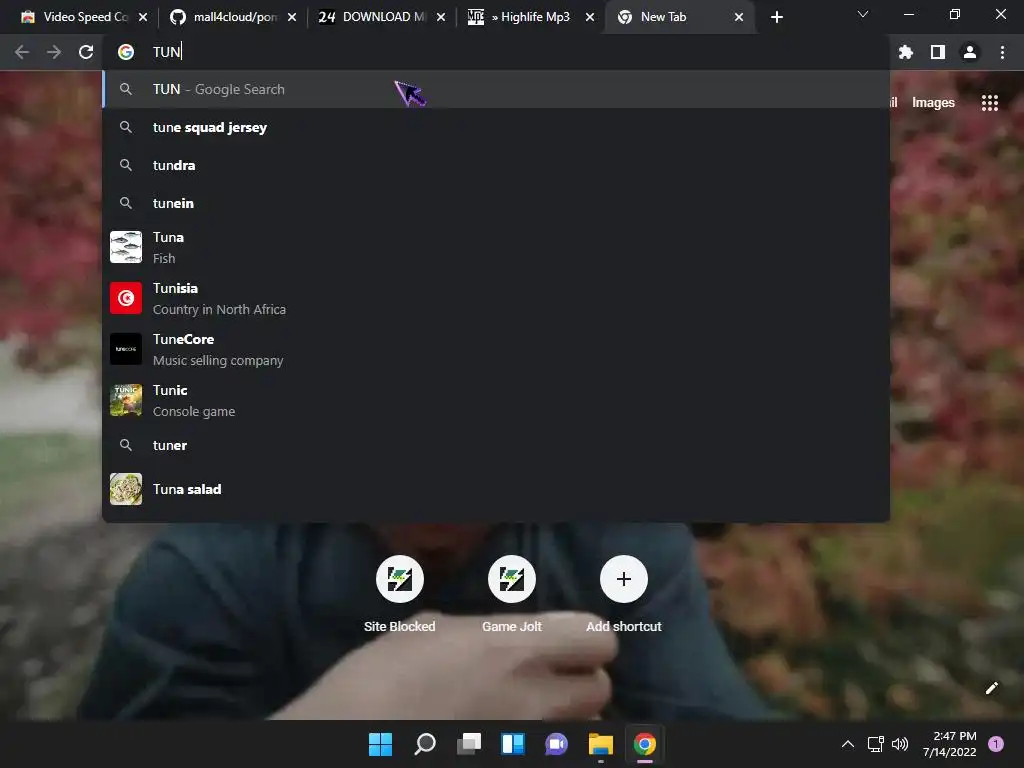Open the Site Blocked shortcut icon
Viewport: 1024px width, 768px height.
(400, 579)
